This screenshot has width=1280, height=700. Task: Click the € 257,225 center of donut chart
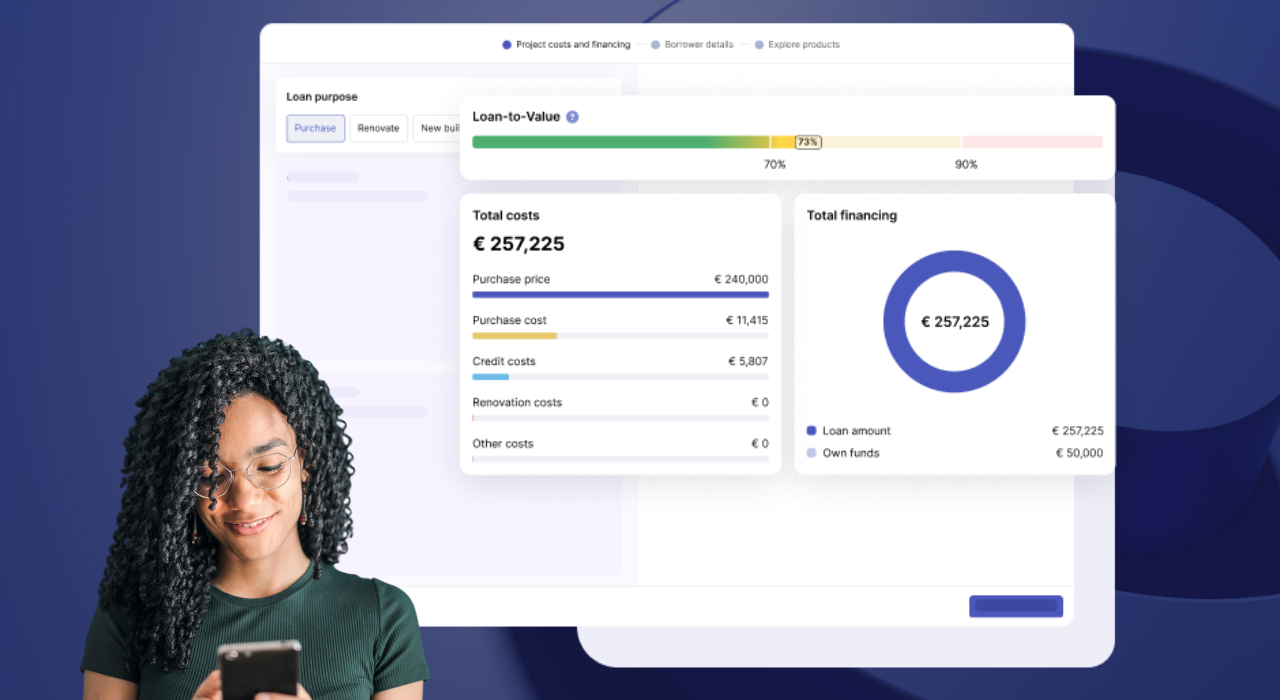[x=955, y=322]
